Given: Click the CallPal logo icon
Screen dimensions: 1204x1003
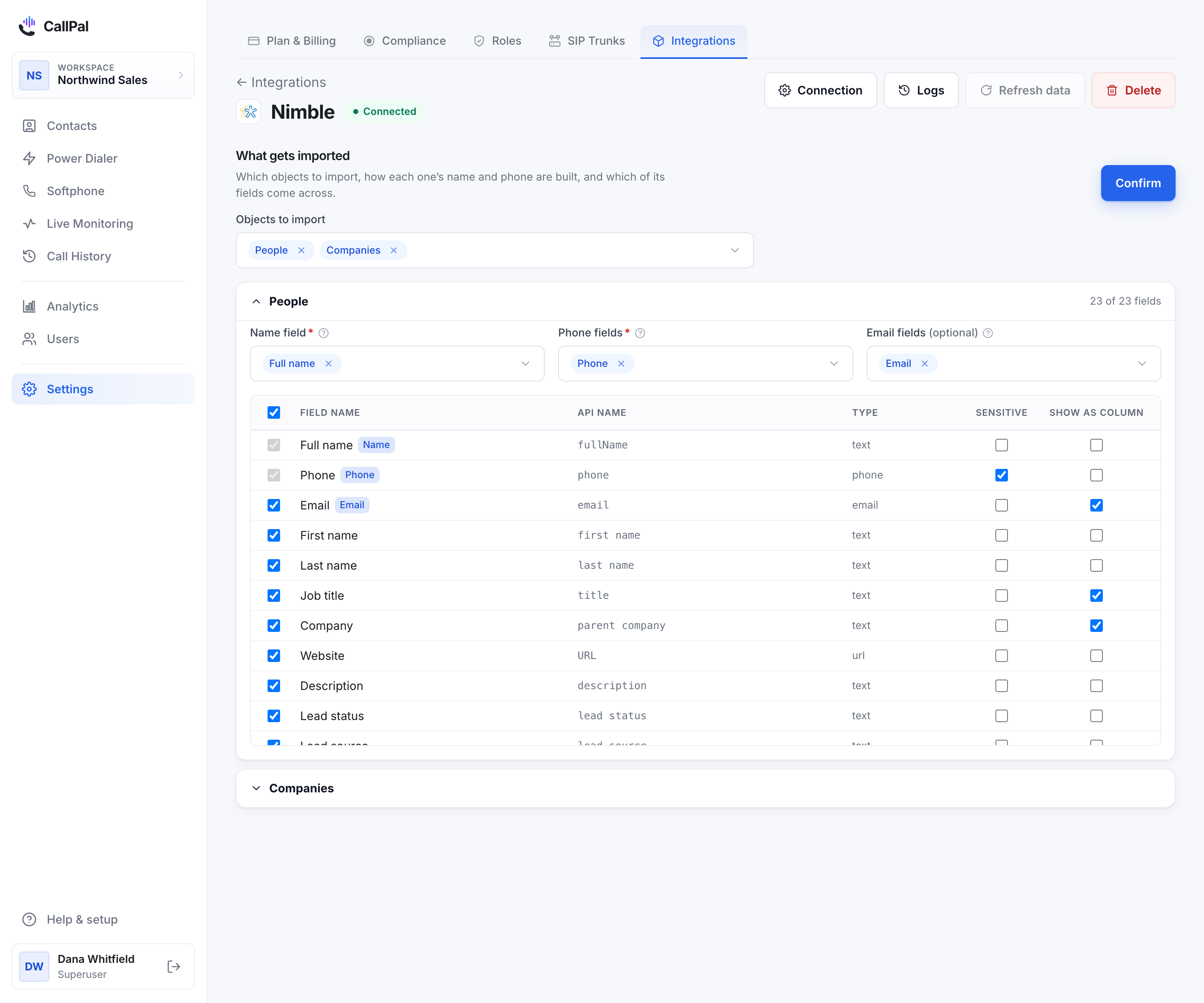Looking at the screenshot, I should [x=27, y=26].
